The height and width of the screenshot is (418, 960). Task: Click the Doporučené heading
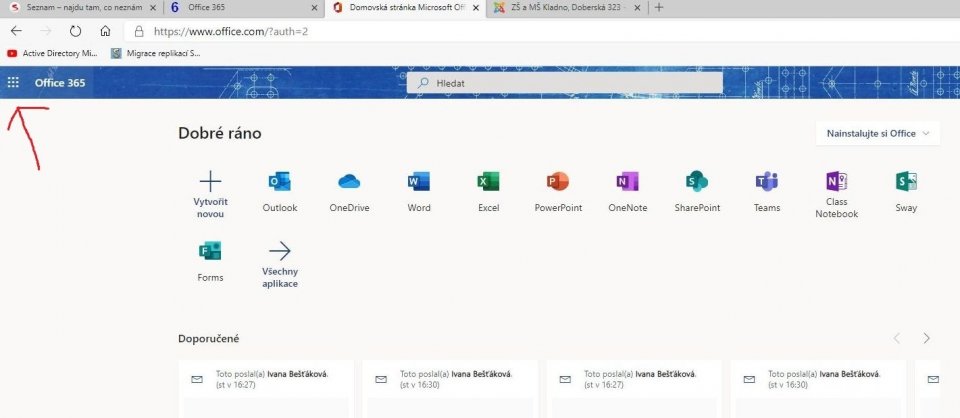pyautogui.click(x=209, y=338)
